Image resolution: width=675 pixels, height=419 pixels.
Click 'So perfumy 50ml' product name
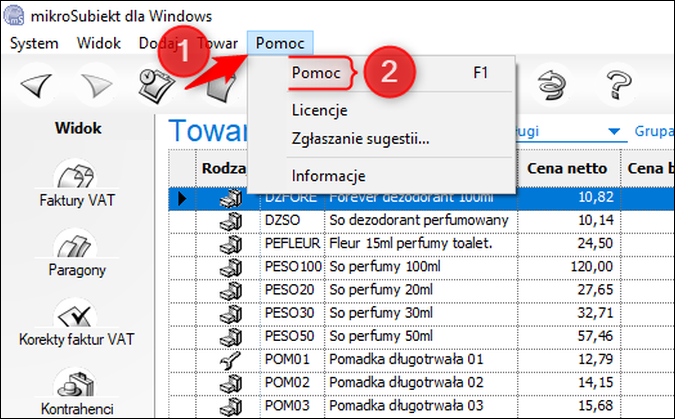pos(381,336)
